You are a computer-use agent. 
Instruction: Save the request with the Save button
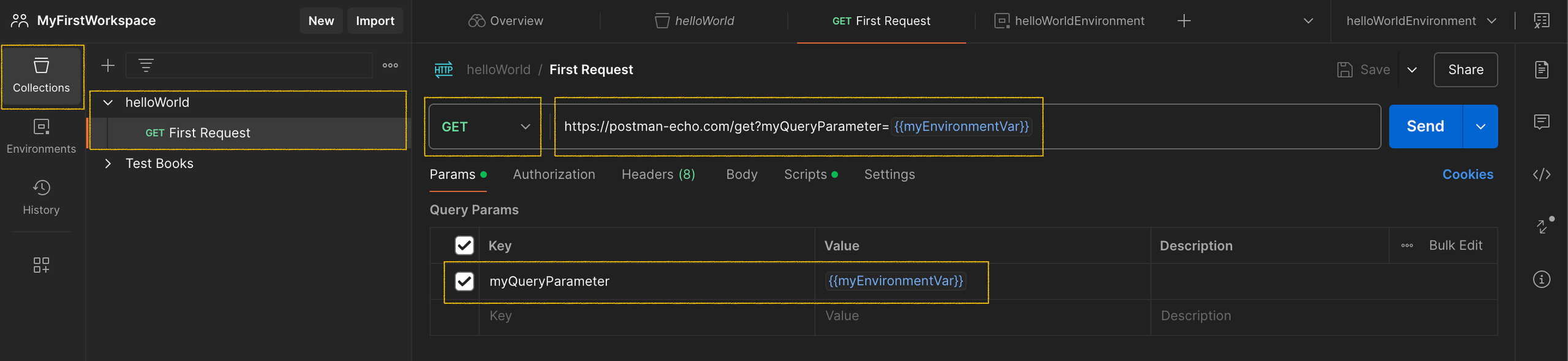1364,70
